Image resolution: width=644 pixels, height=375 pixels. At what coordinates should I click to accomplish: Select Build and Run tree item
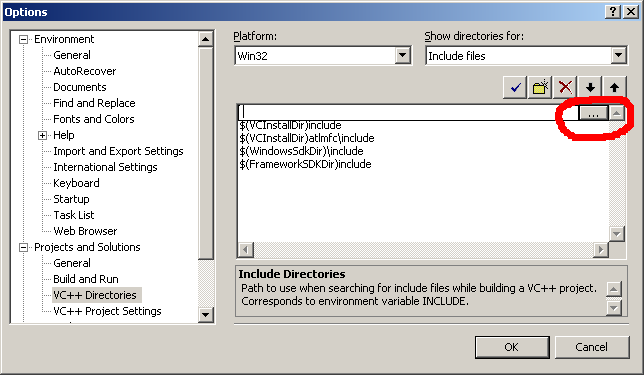[86, 279]
